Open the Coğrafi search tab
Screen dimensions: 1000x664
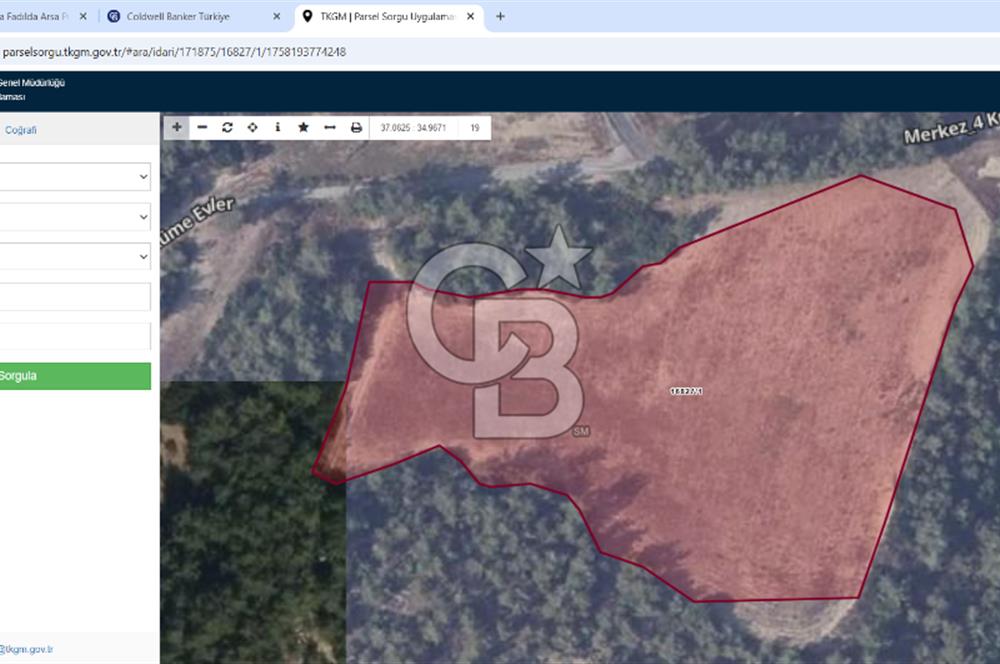[20, 130]
